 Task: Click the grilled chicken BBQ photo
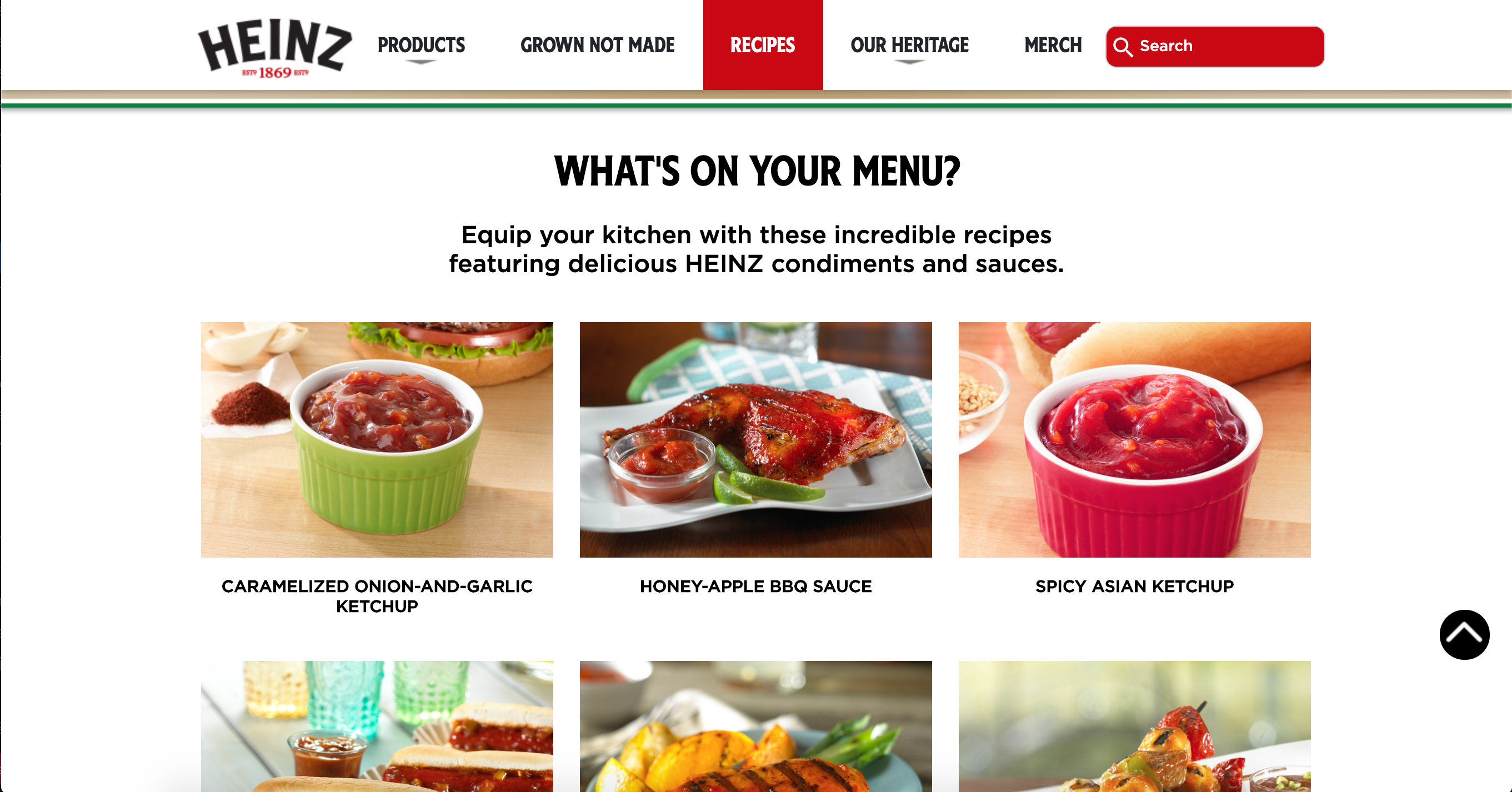point(755,439)
